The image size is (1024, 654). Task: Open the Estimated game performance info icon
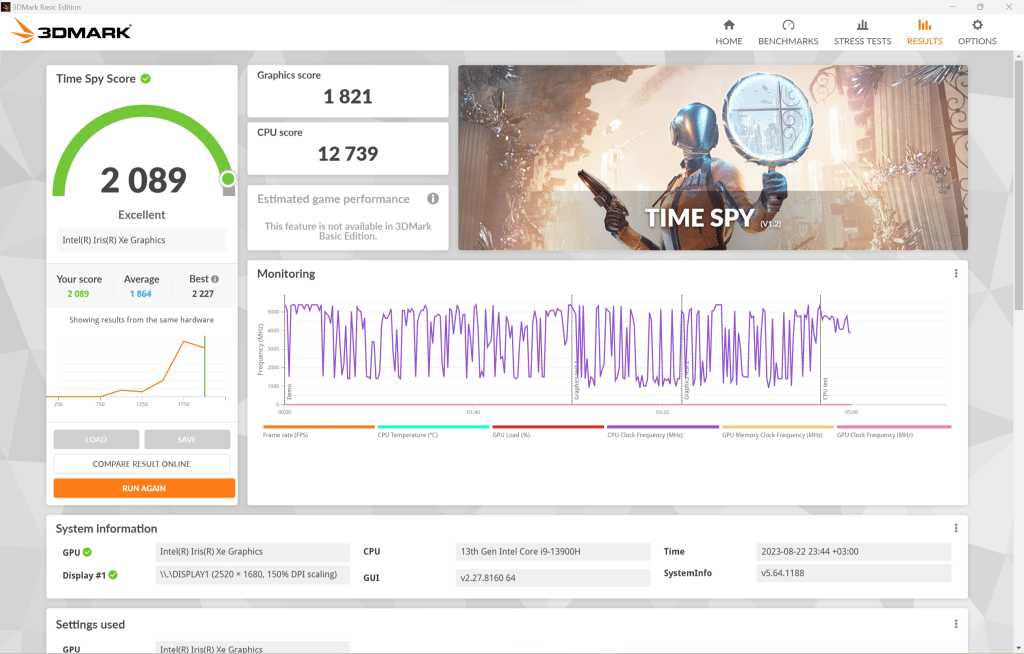[x=433, y=199]
